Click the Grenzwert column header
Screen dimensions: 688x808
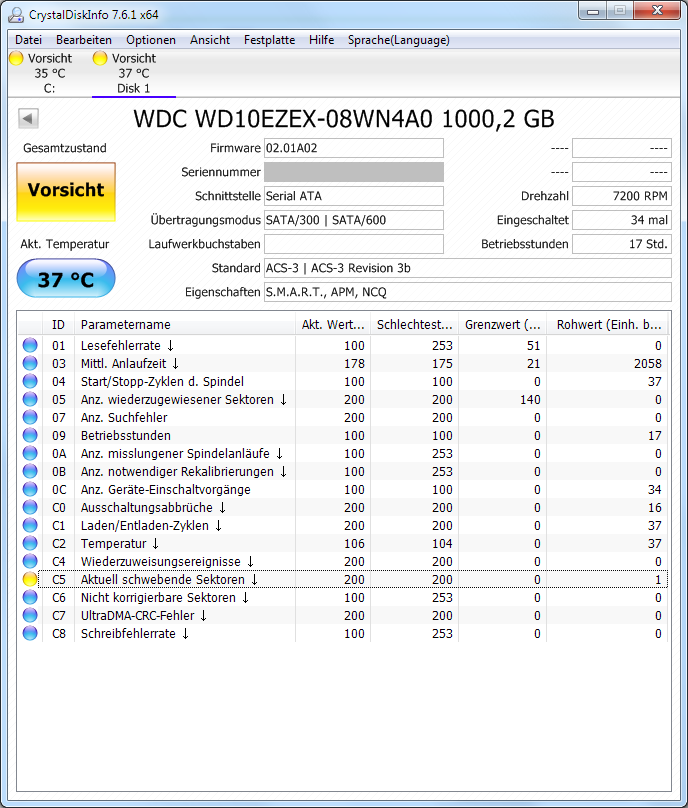pyautogui.click(x=502, y=325)
